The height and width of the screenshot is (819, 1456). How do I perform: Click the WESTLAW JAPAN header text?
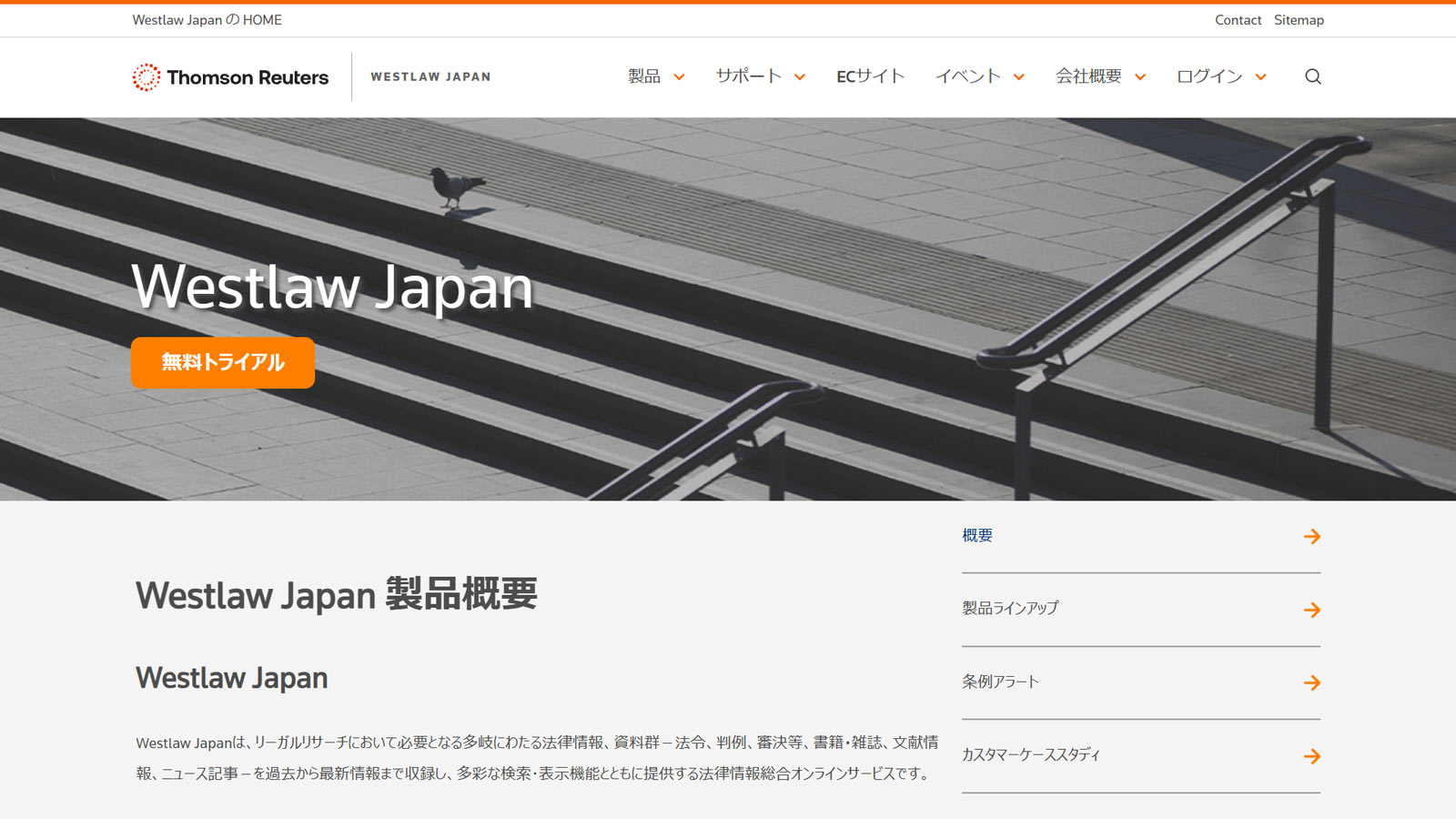click(430, 76)
